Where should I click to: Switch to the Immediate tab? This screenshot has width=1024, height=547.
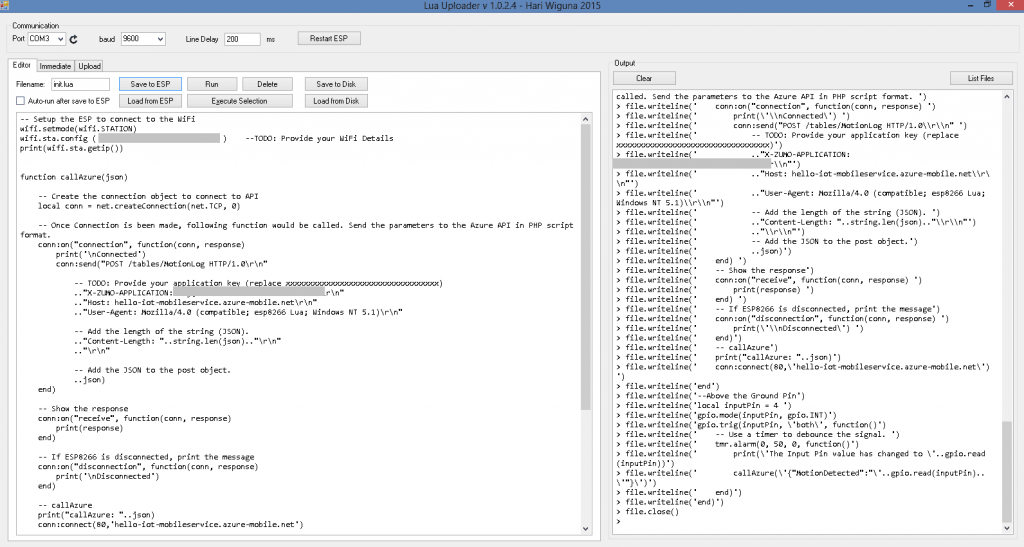tap(55, 66)
